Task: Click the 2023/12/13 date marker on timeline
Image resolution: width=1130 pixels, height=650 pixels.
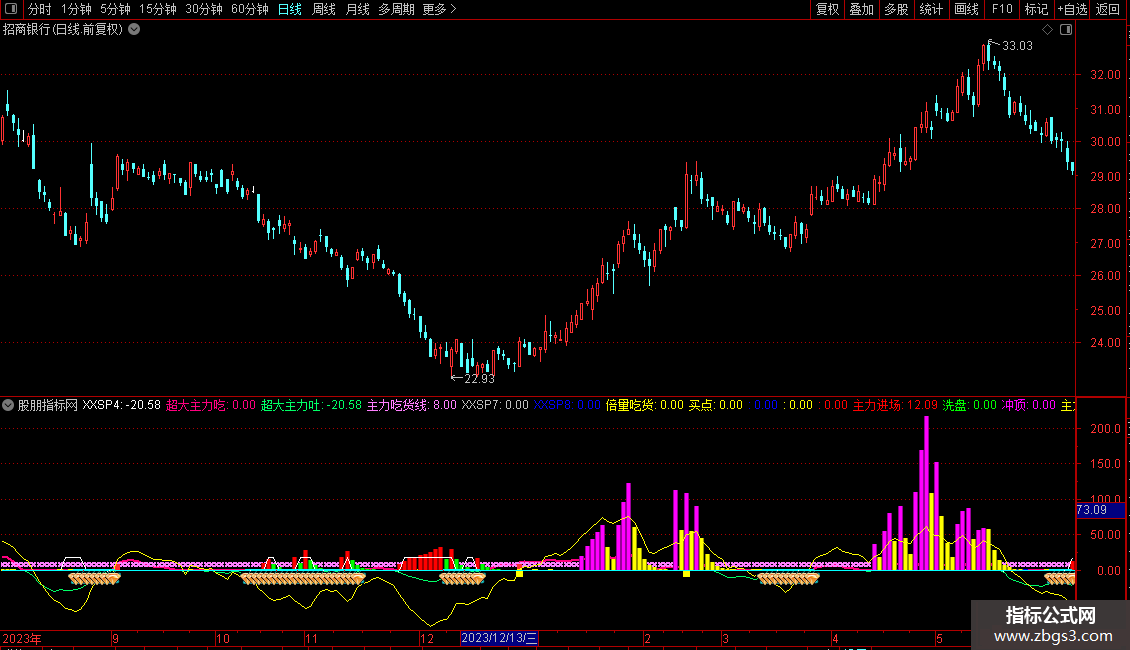Action: tap(500, 638)
